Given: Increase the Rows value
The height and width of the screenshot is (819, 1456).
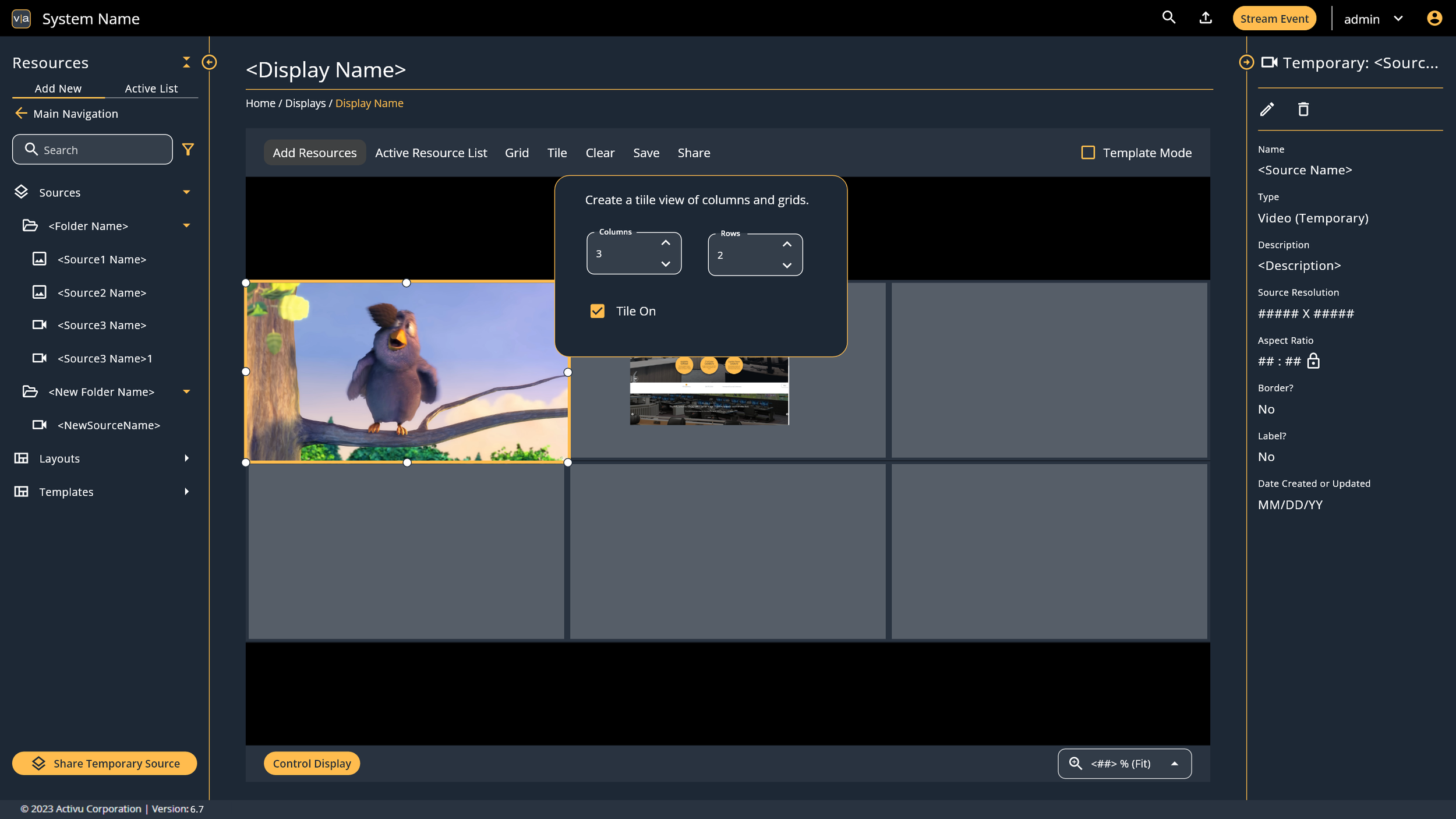Looking at the screenshot, I should pyautogui.click(x=787, y=244).
